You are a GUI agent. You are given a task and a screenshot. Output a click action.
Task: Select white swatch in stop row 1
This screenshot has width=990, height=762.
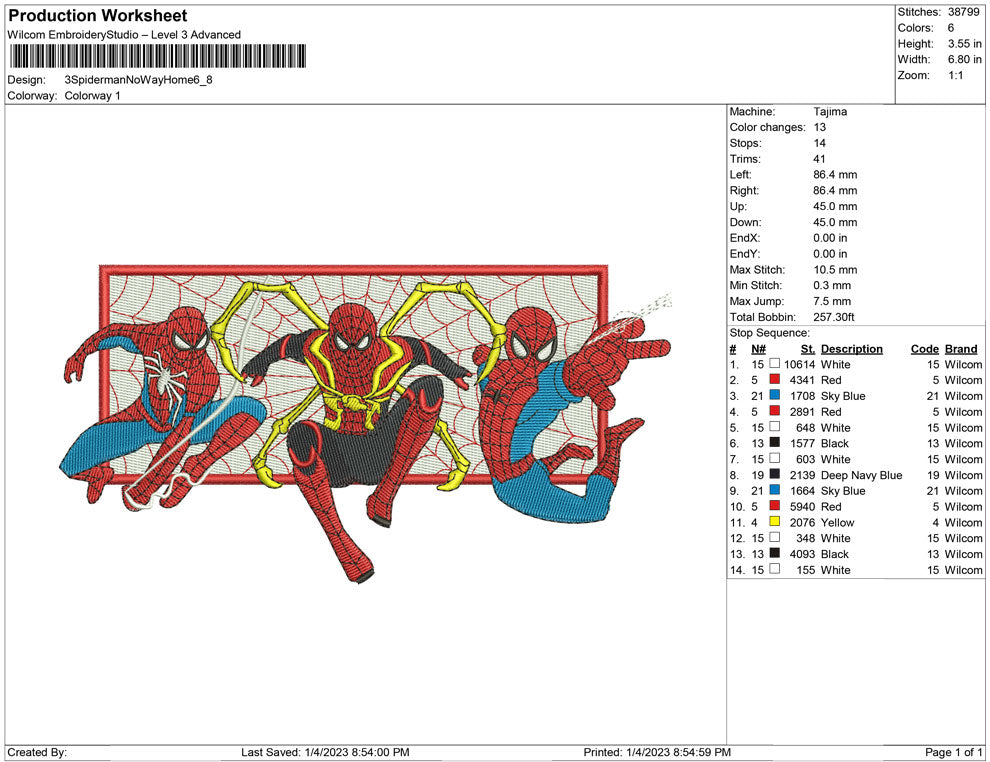(x=775, y=364)
